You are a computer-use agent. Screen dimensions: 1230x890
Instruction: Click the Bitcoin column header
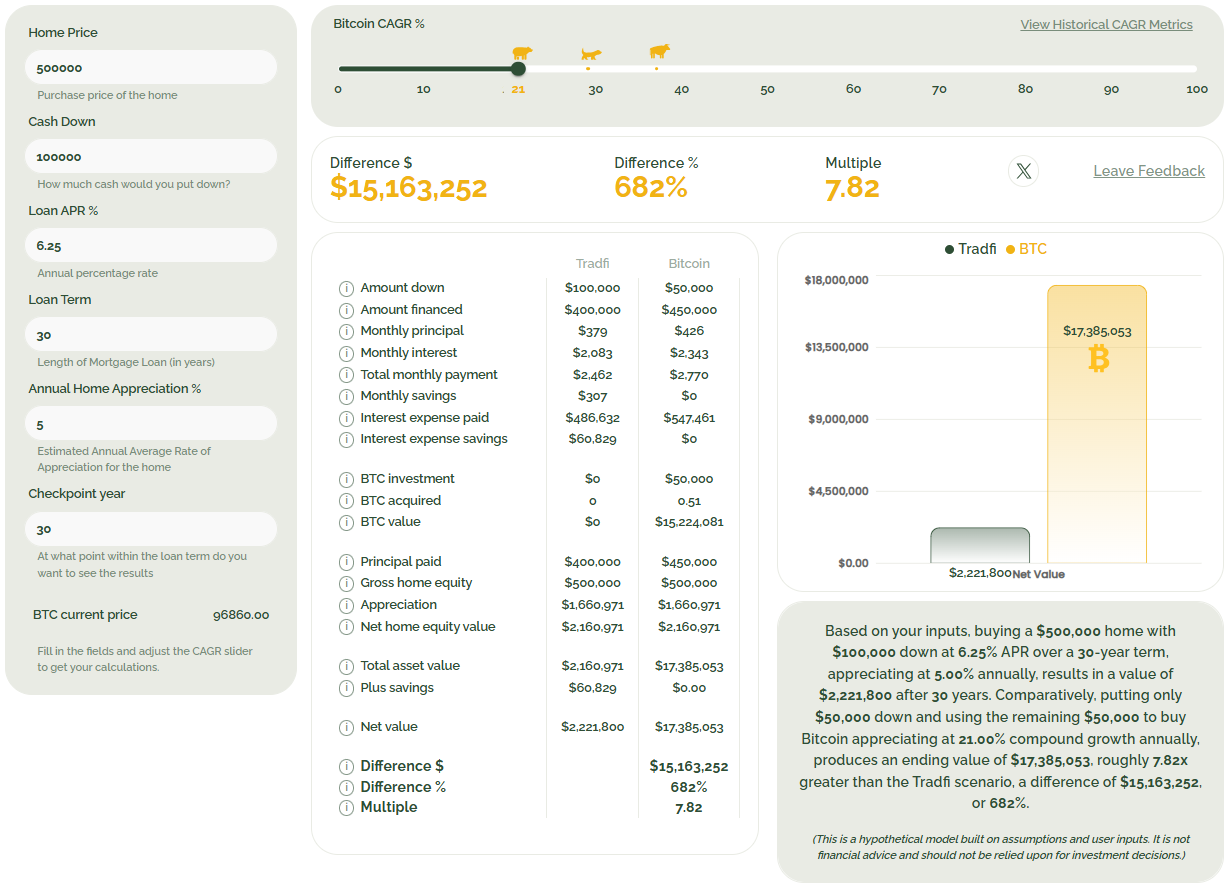tap(689, 264)
